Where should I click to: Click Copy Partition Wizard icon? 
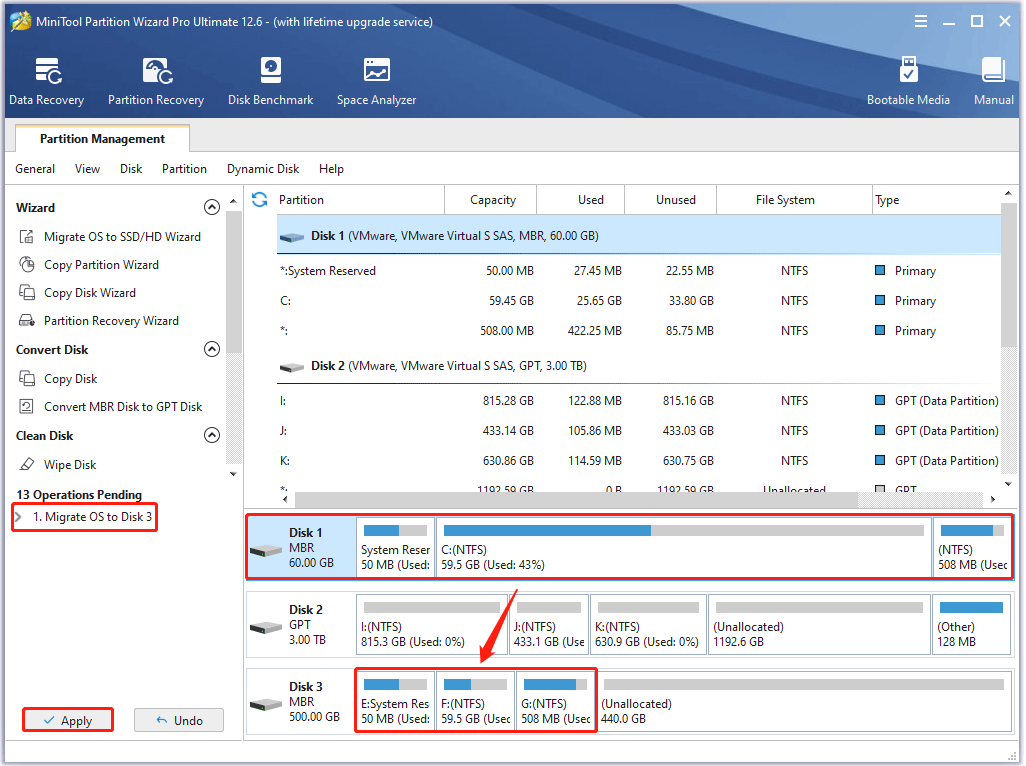[x=27, y=265]
